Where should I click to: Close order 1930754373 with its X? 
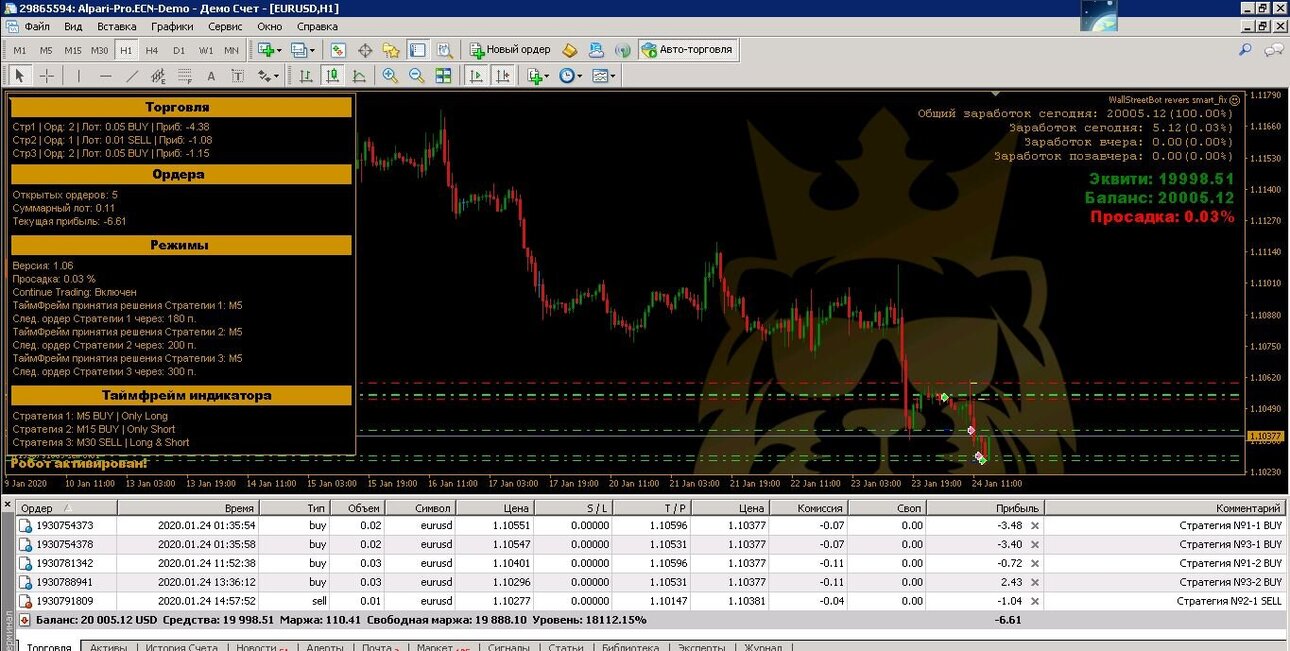(x=1035, y=525)
